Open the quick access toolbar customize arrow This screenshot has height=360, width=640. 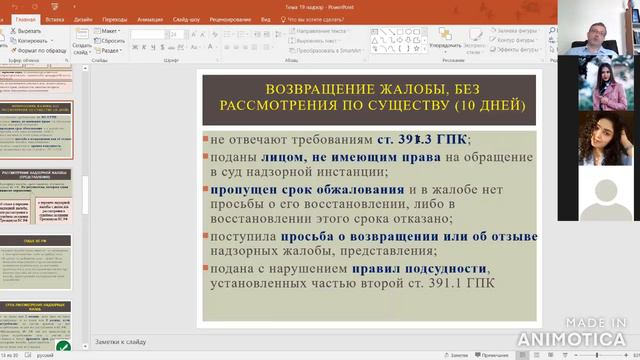[74, 7]
